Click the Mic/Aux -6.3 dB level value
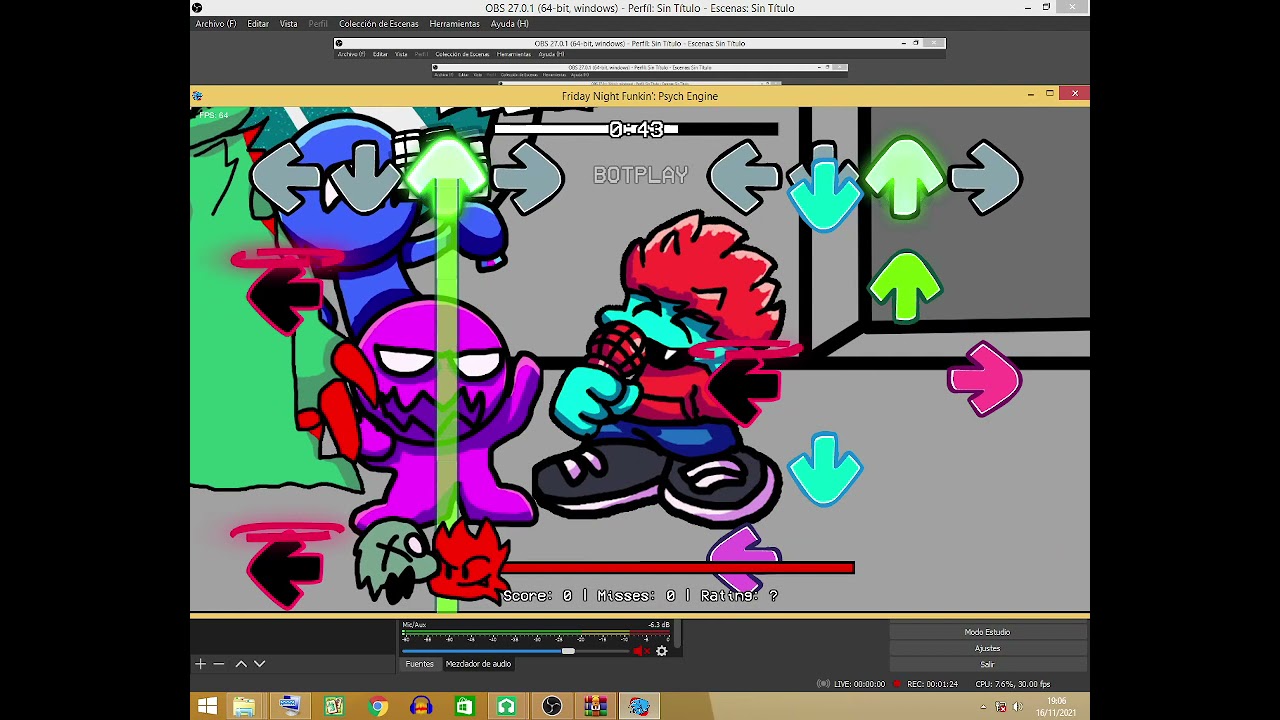Viewport: 1280px width, 720px height. (659, 625)
